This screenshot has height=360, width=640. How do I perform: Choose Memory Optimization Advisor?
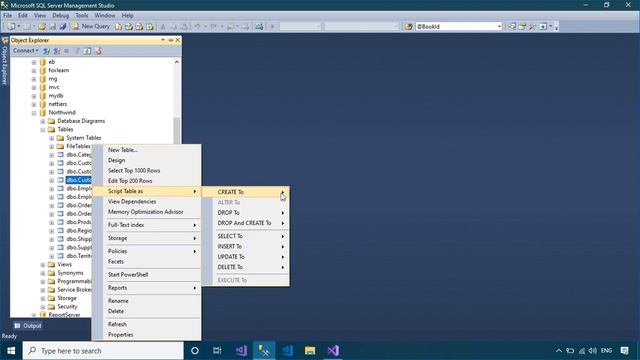click(147, 212)
